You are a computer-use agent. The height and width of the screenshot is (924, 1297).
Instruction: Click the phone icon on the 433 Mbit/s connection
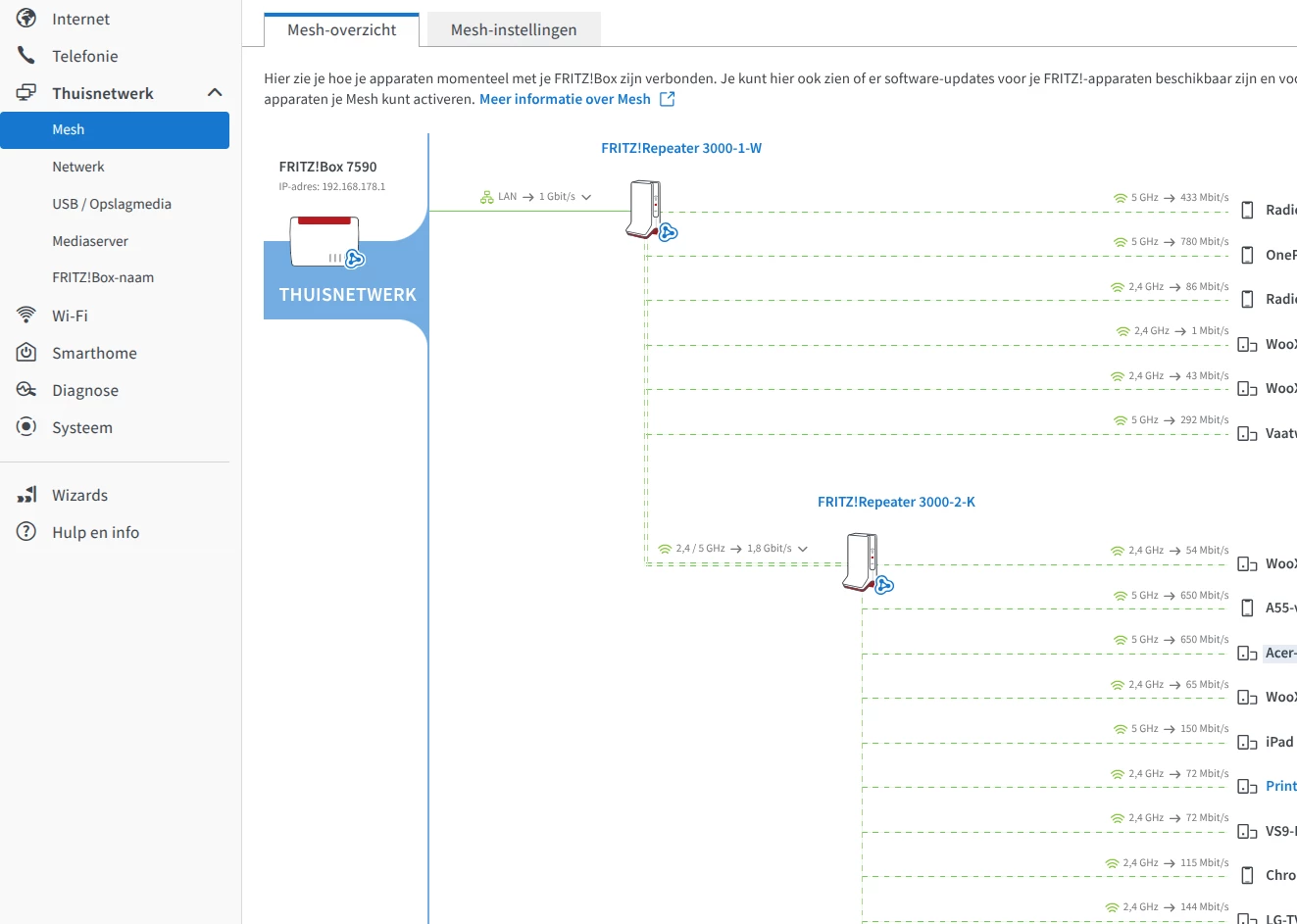pos(1247,211)
